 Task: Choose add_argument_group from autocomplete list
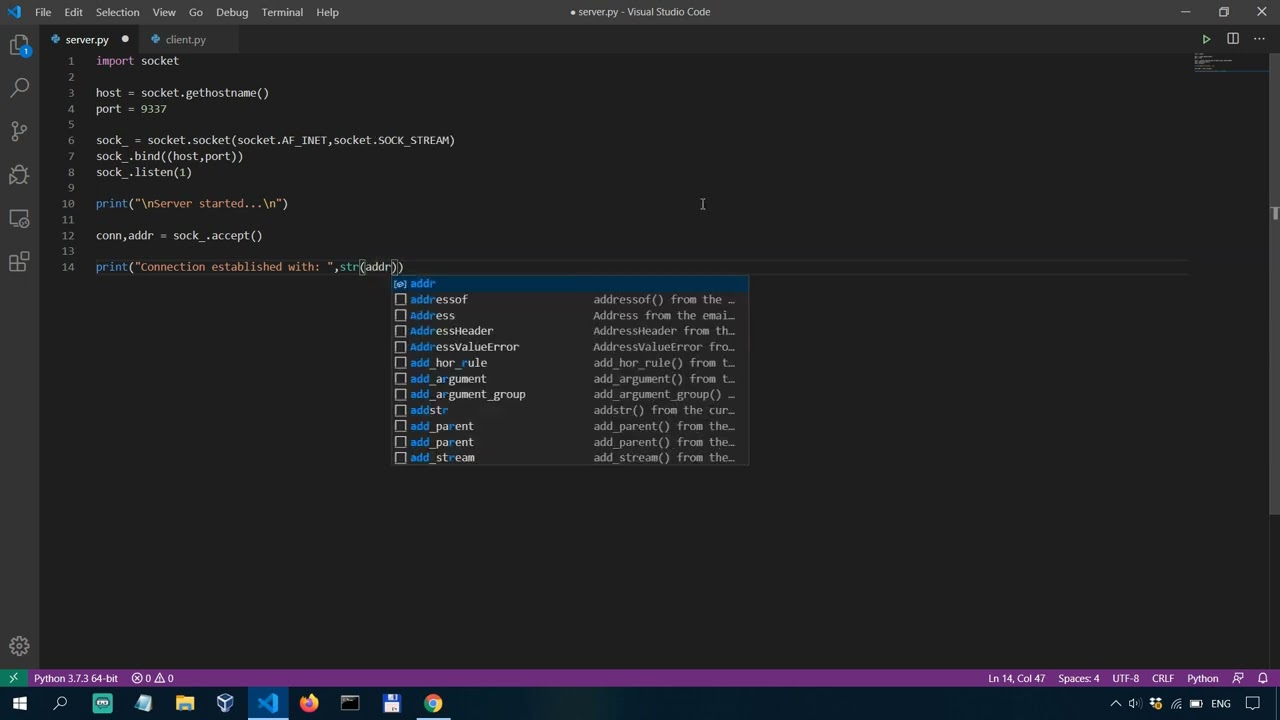pyautogui.click(x=467, y=394)
